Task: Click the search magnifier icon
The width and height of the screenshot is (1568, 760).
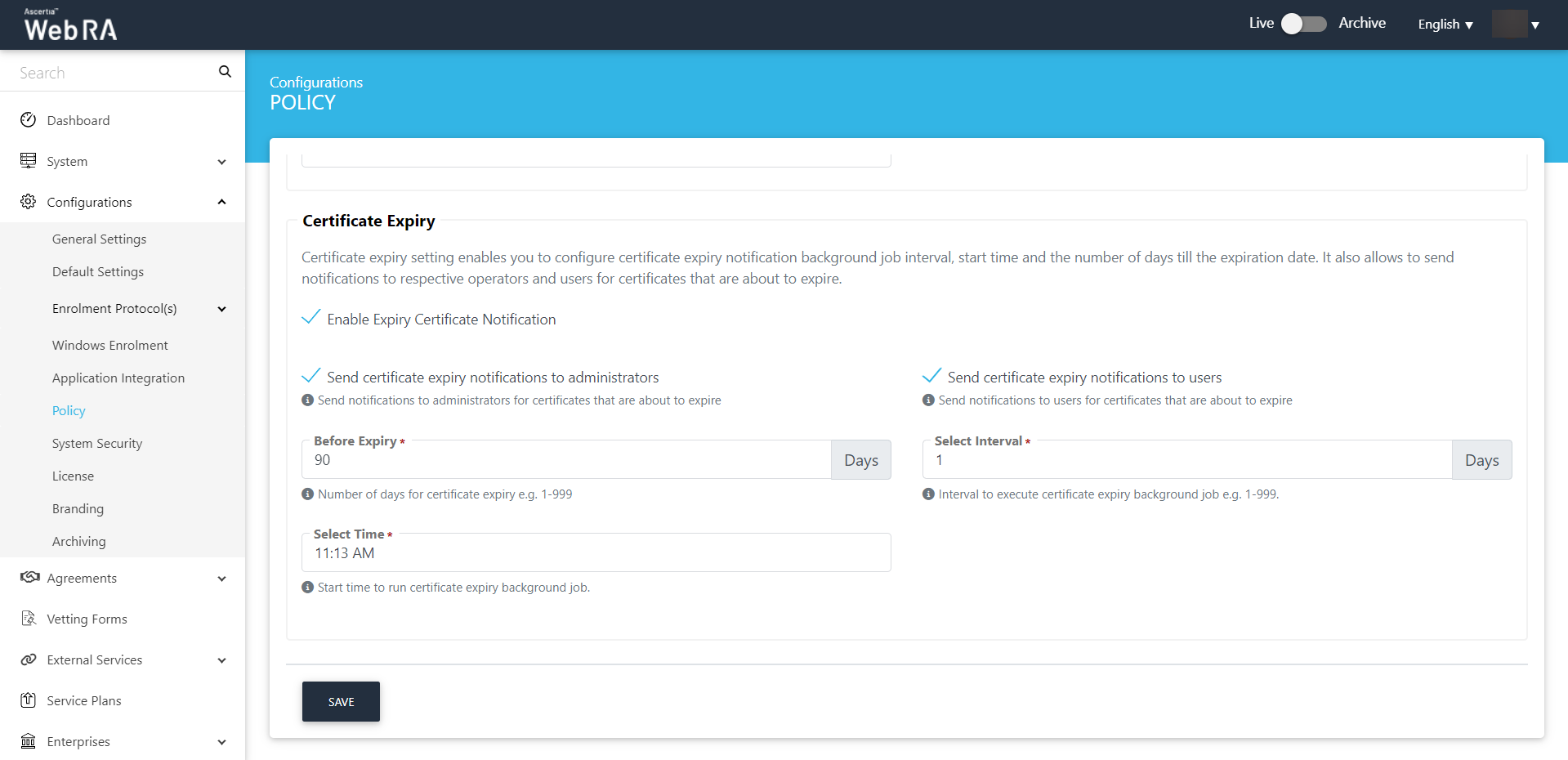Action: [225, 72]
